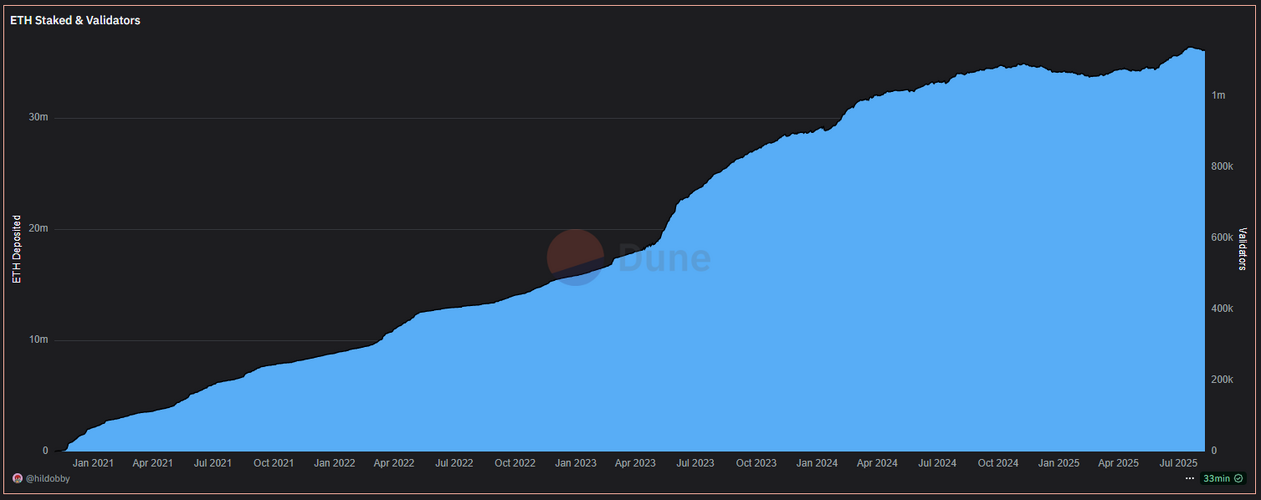Select the ETH Deposited axis label

(x=16, y=249)
